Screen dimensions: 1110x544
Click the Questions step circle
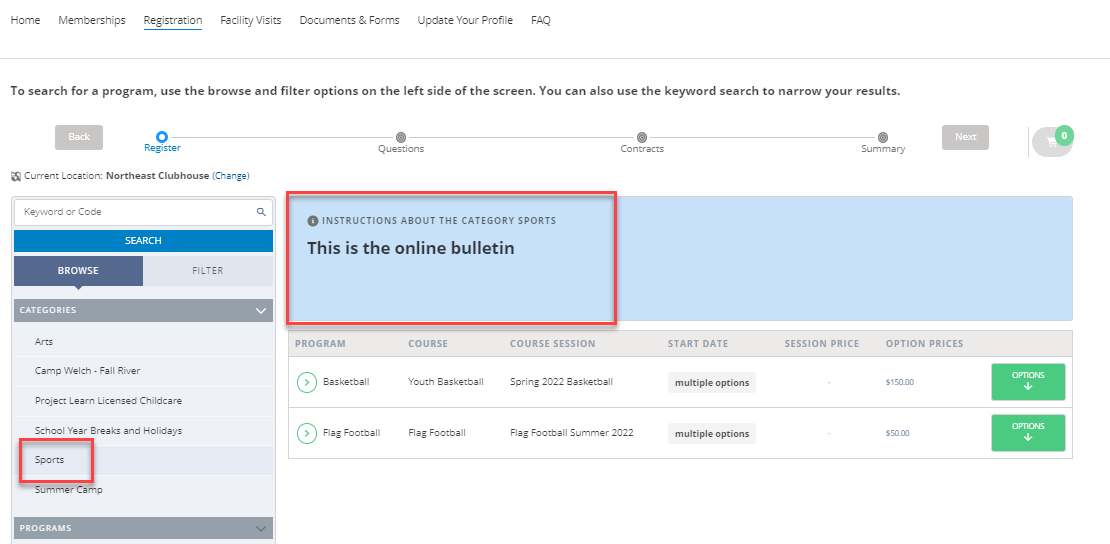[401, 137]
